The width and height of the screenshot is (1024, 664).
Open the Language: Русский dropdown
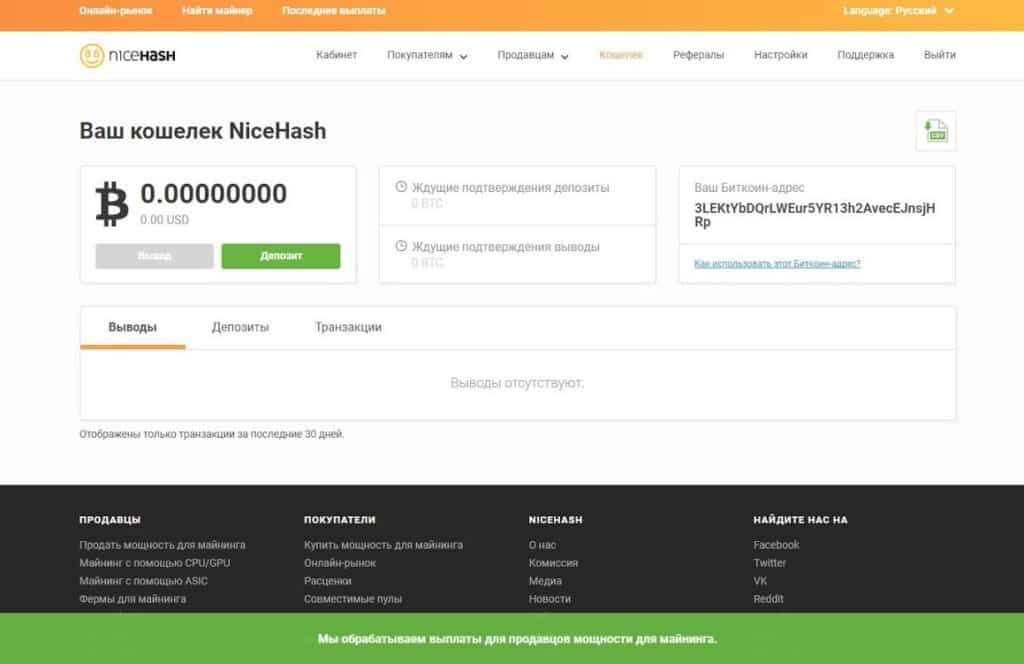[898, 10]
